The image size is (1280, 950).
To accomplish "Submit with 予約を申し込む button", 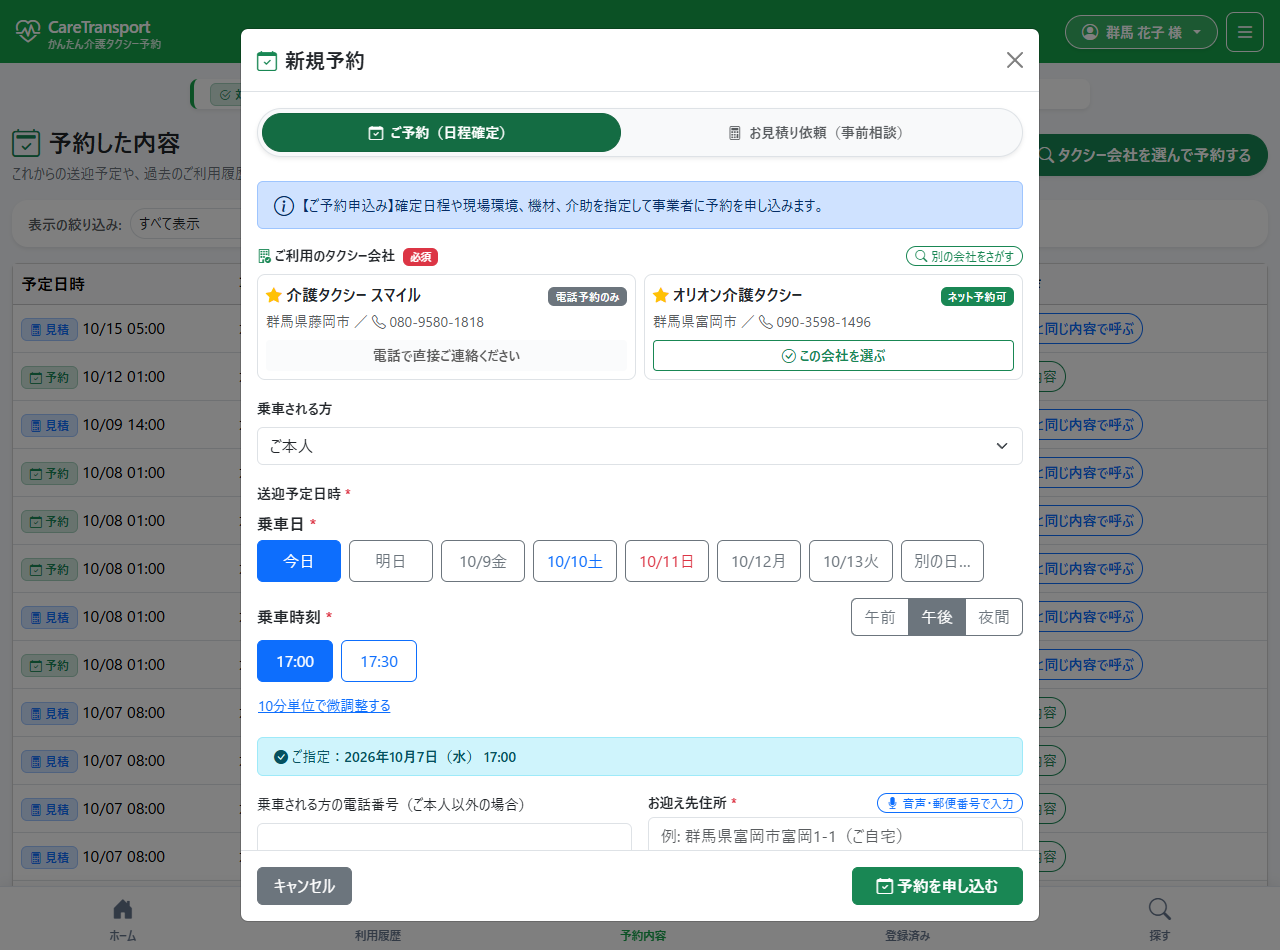I will tap(937, 886).
